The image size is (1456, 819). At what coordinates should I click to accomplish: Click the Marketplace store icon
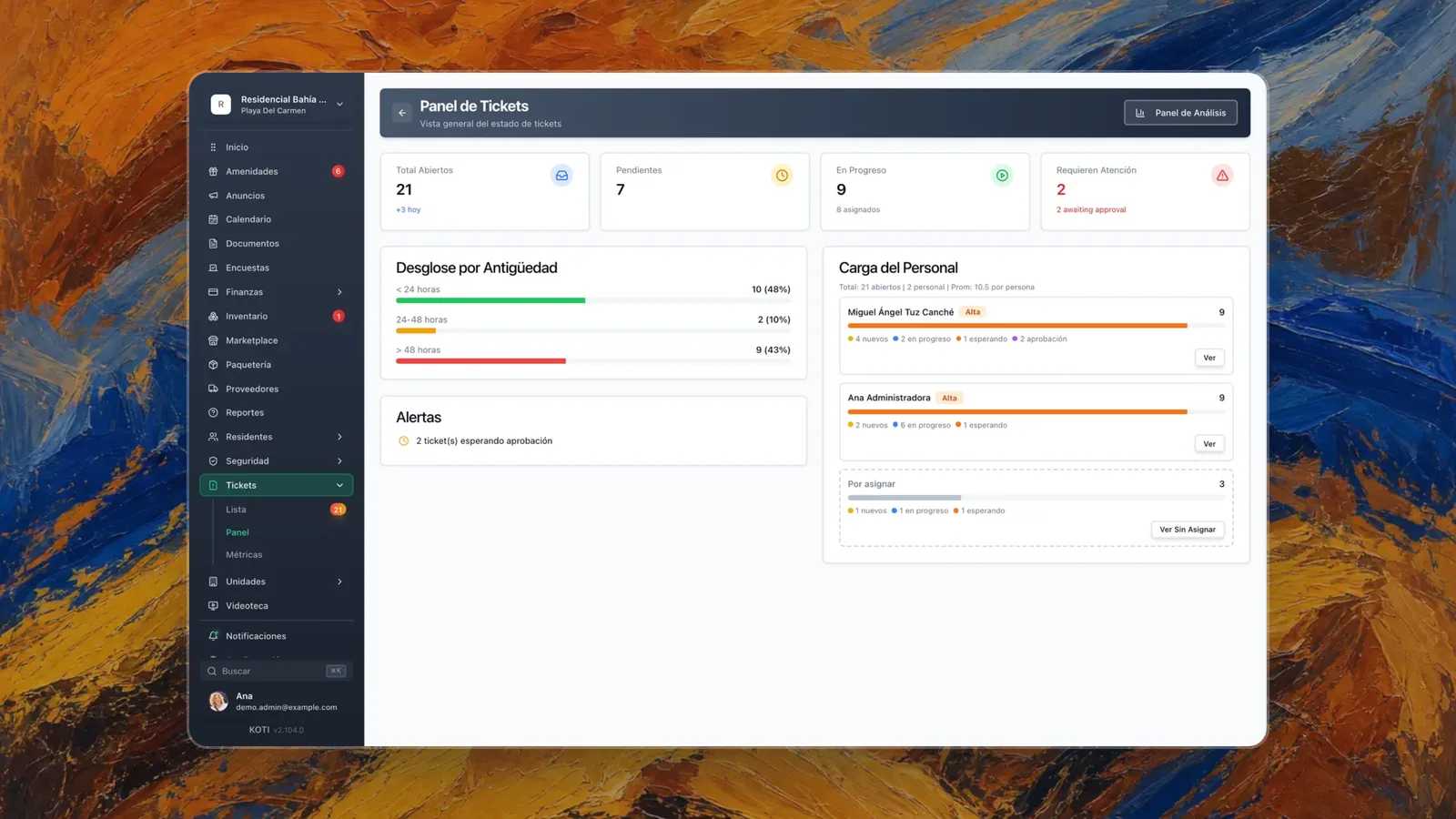coord(213,340)
